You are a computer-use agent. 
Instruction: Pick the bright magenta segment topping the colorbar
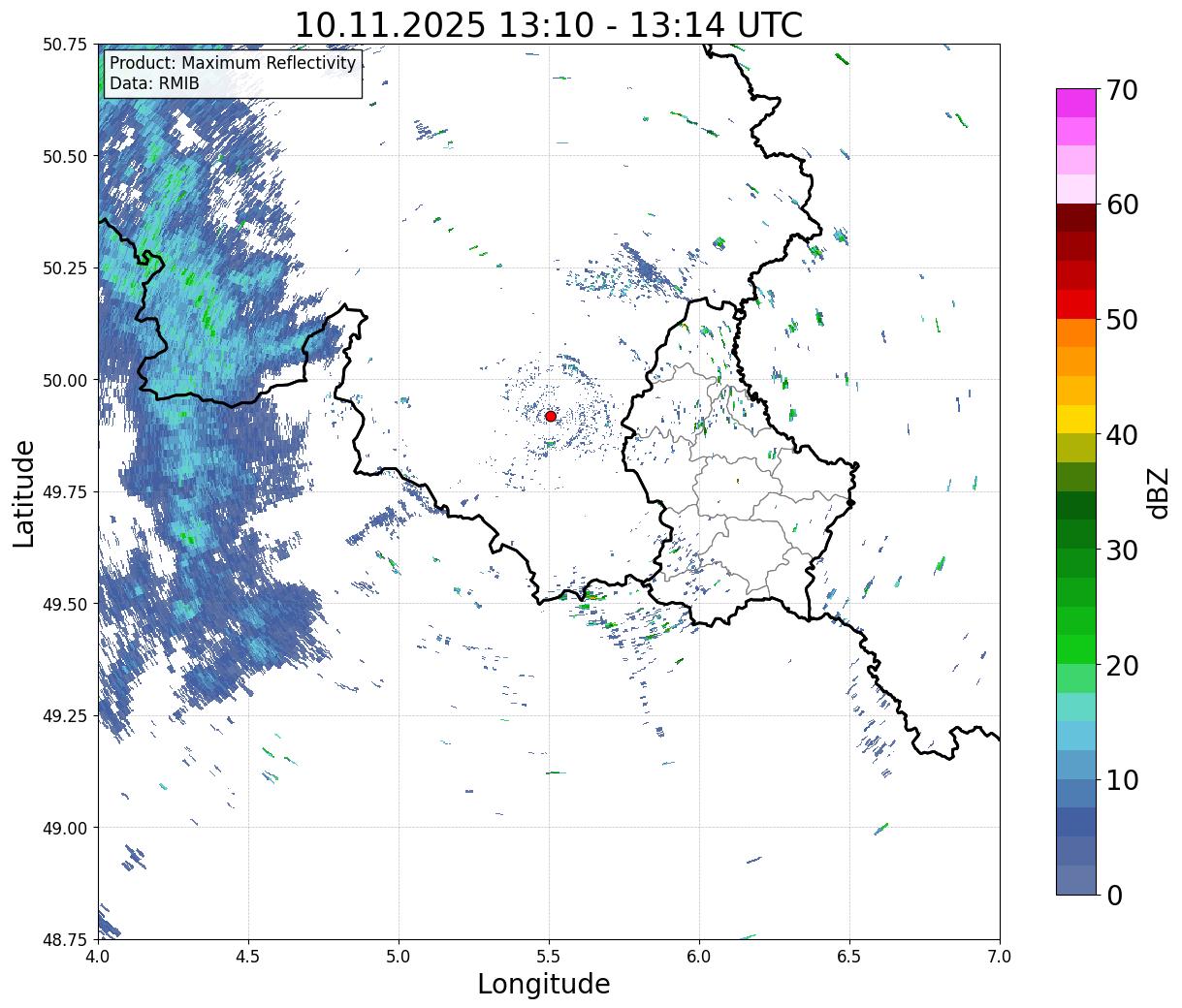point(1076,103)
